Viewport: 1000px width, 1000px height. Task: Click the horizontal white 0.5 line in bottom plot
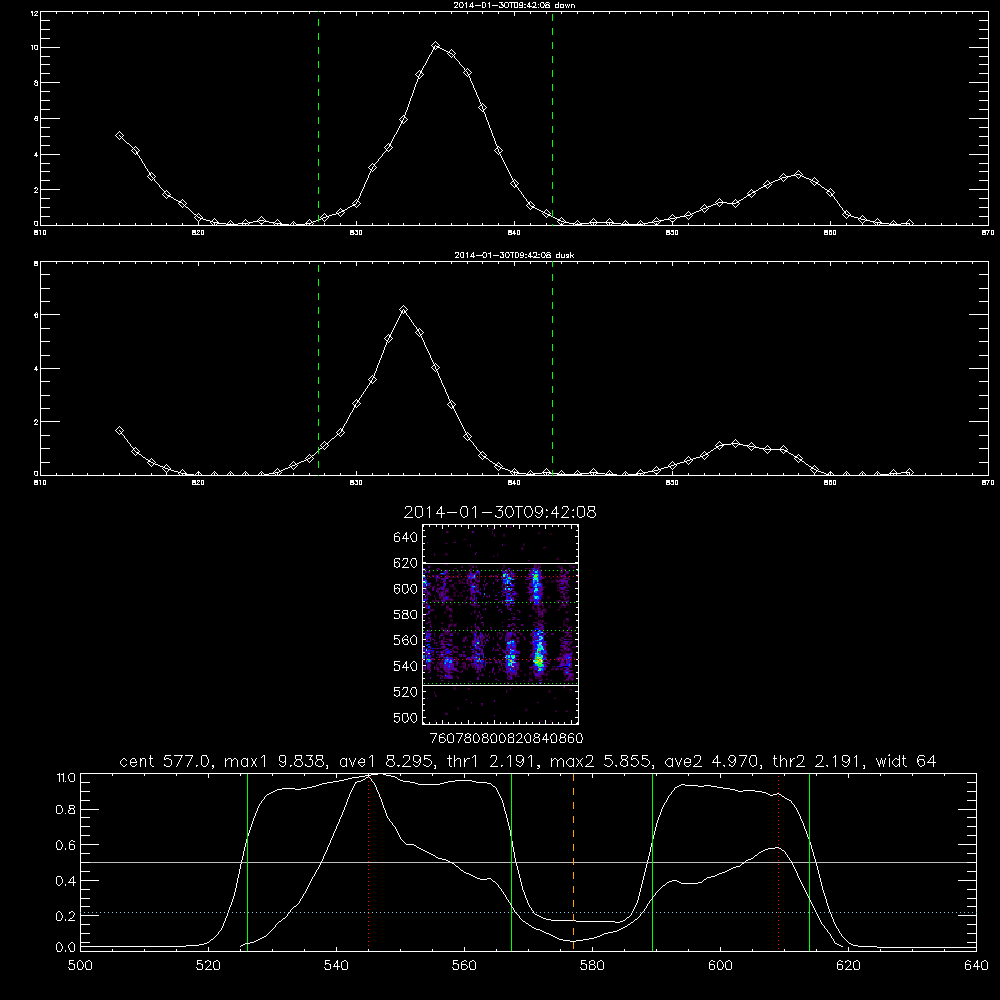[x=528, y=862]
